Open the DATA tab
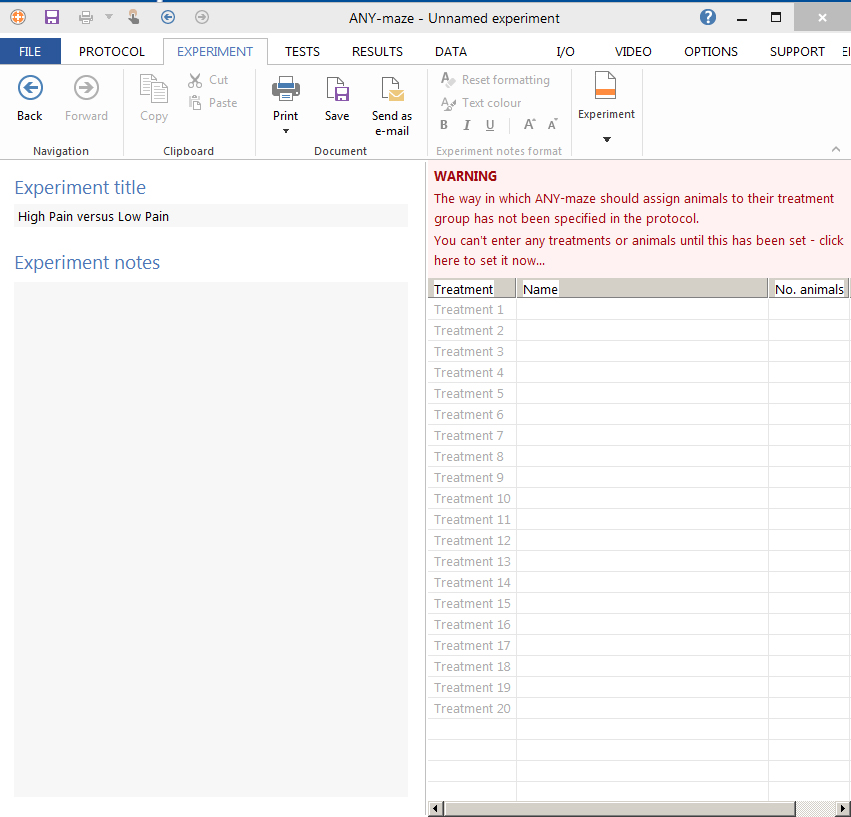This screenshot has height=817, width=851. tap(451, 52)
